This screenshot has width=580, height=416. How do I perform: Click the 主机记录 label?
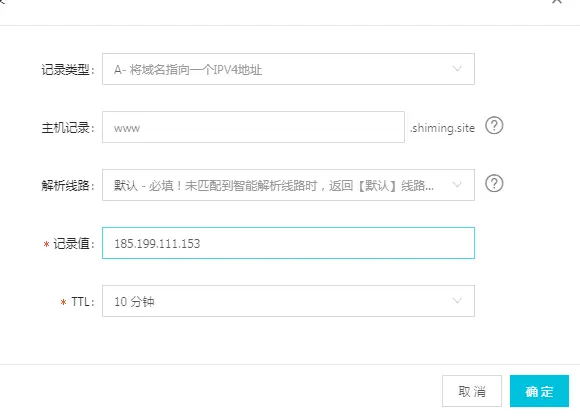click(x=68, y=128)
